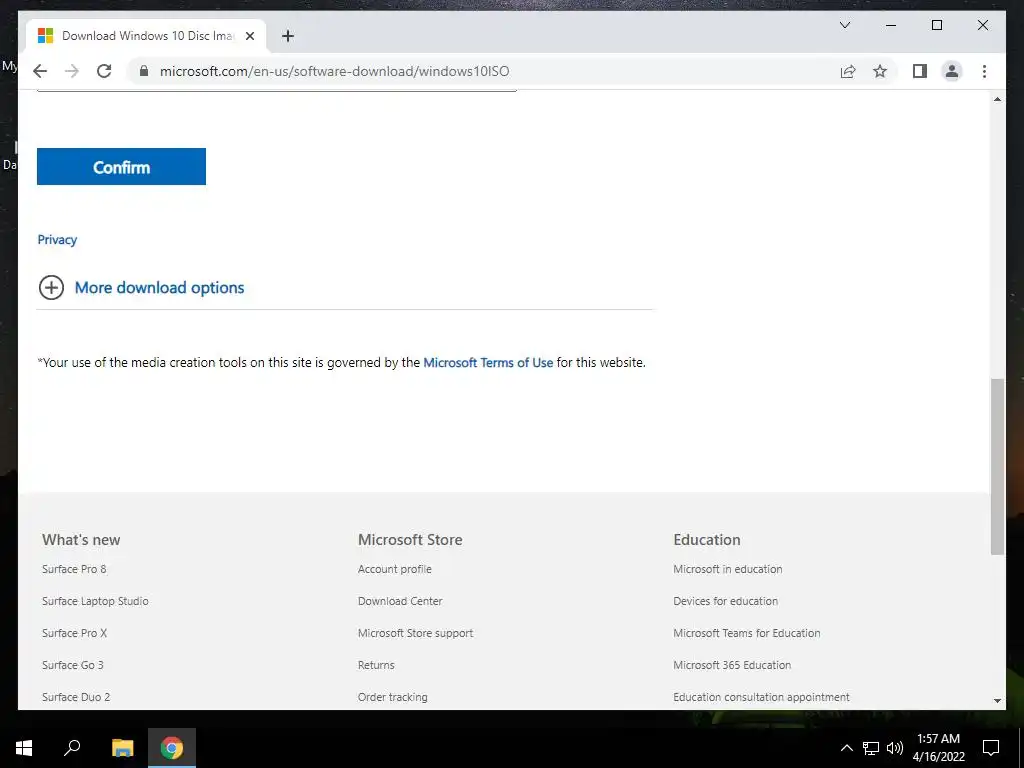View site info via padlock icon

[x=144, y=71]
